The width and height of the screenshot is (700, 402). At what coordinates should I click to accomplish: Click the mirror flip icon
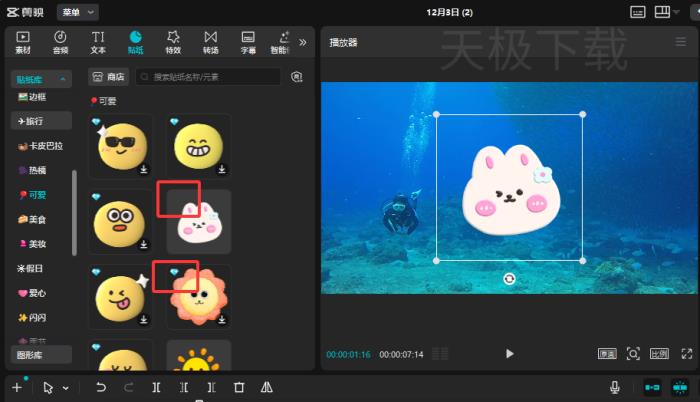point(267,387)
